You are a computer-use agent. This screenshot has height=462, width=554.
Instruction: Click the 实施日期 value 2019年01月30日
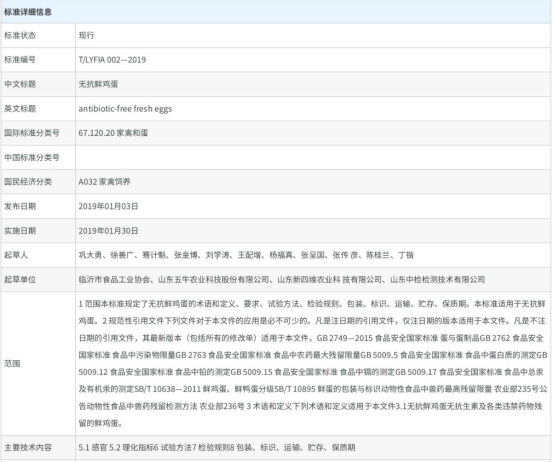[108, 231]
